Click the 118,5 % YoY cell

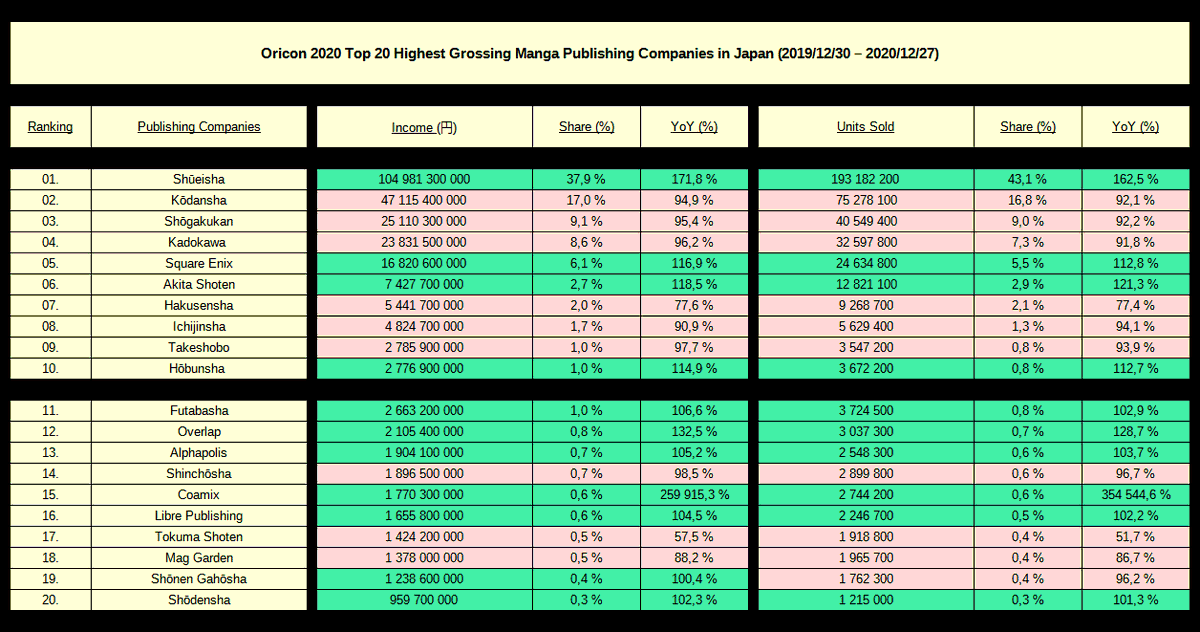coord(694,284)
